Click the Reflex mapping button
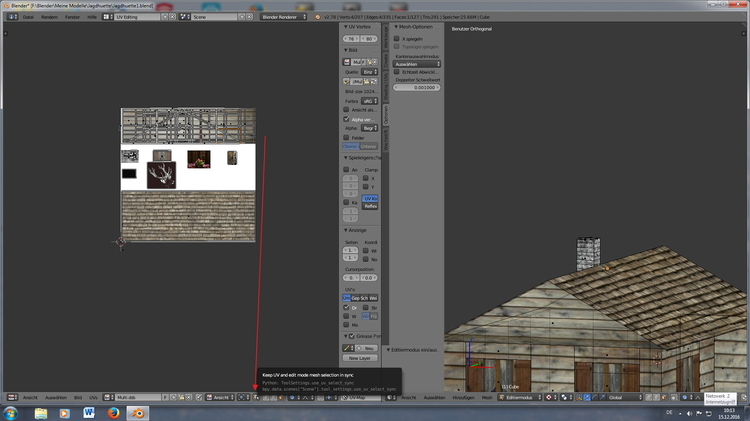The width and height of the screenshot is (750, 421). [370, 206]
